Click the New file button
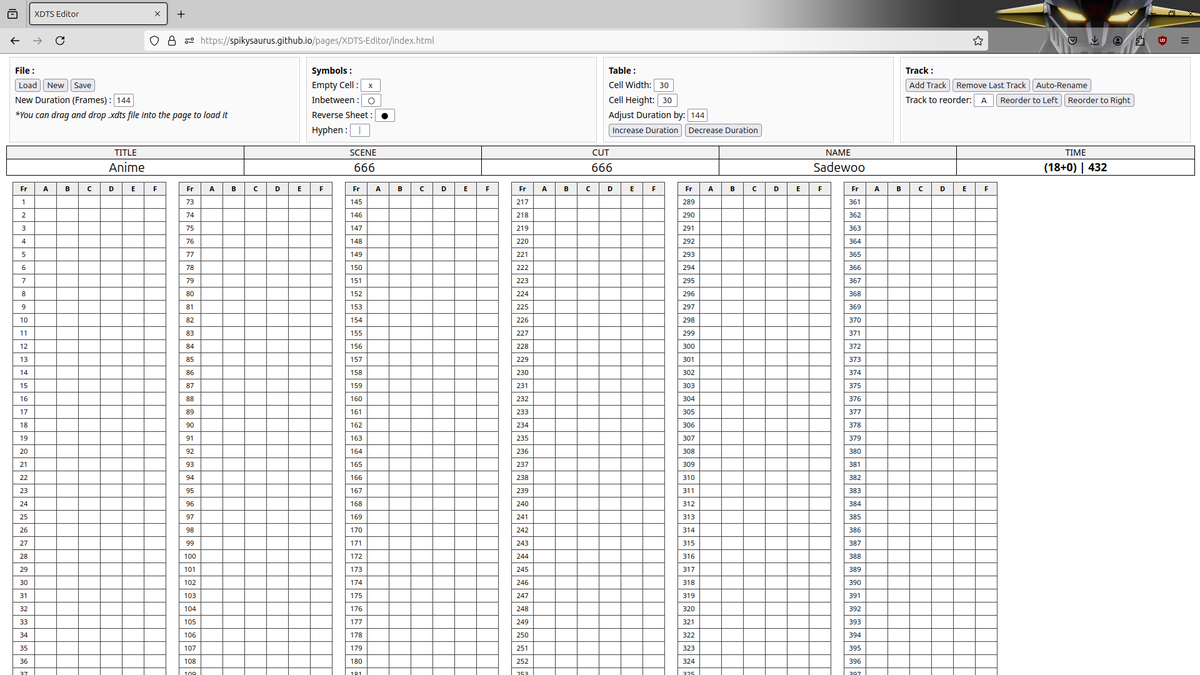Viewport: 1200px width, 675px height. (x=56, y=85)
